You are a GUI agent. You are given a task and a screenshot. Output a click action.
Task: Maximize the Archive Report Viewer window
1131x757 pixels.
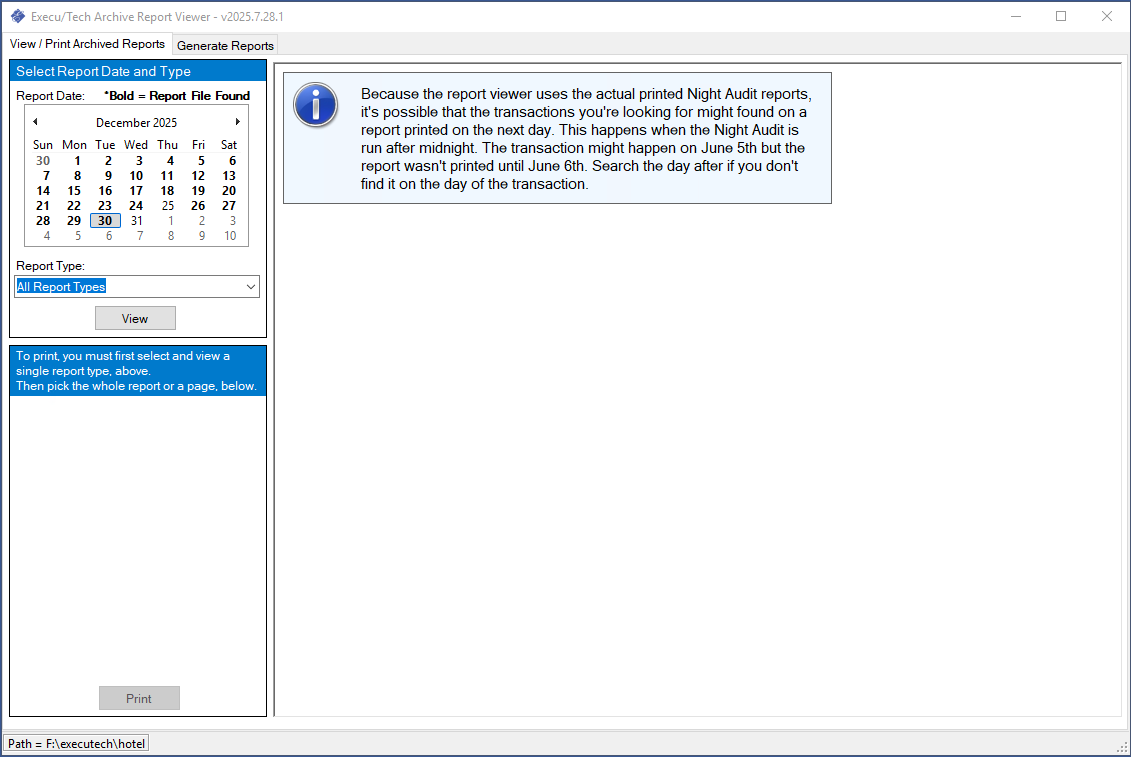1061,16
